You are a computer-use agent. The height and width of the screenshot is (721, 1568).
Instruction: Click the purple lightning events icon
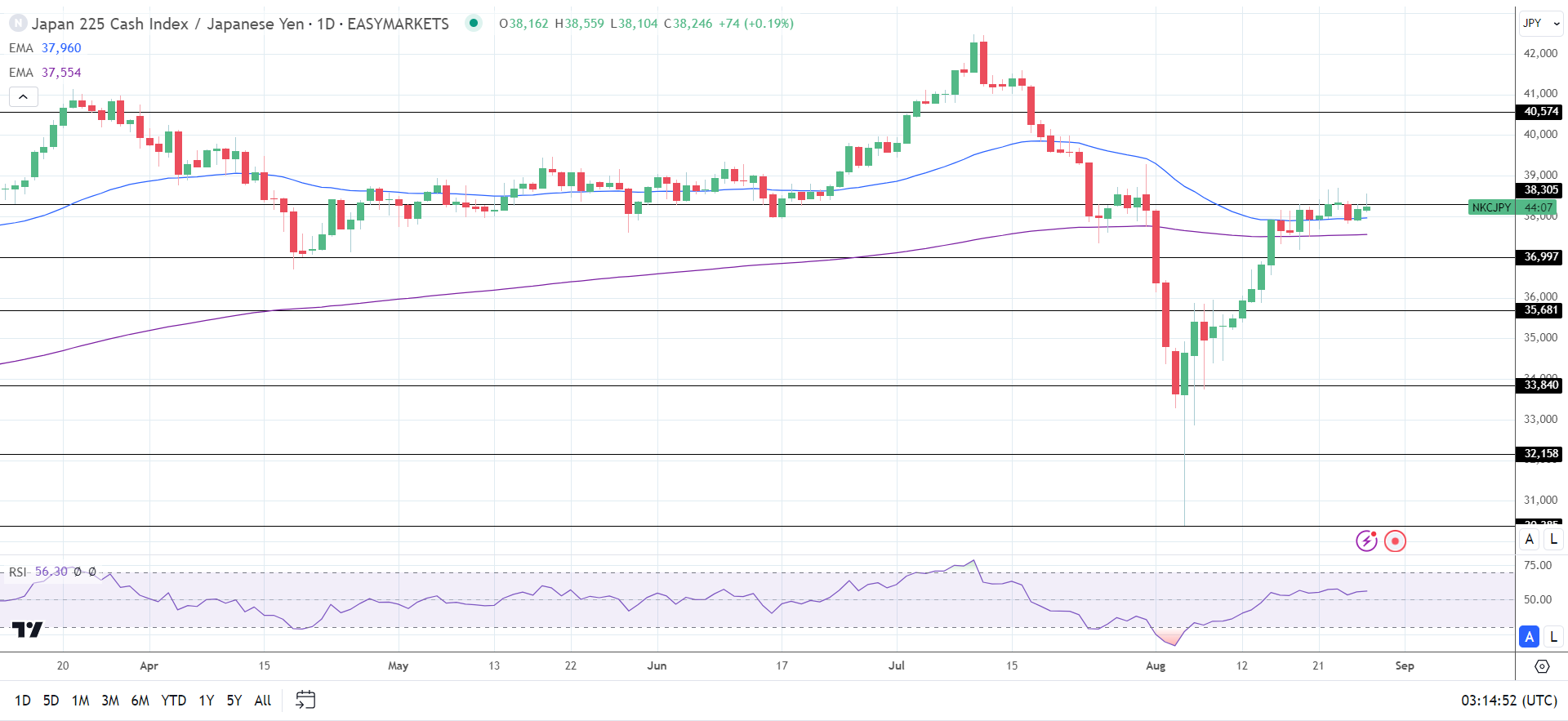click(1366, 541)
